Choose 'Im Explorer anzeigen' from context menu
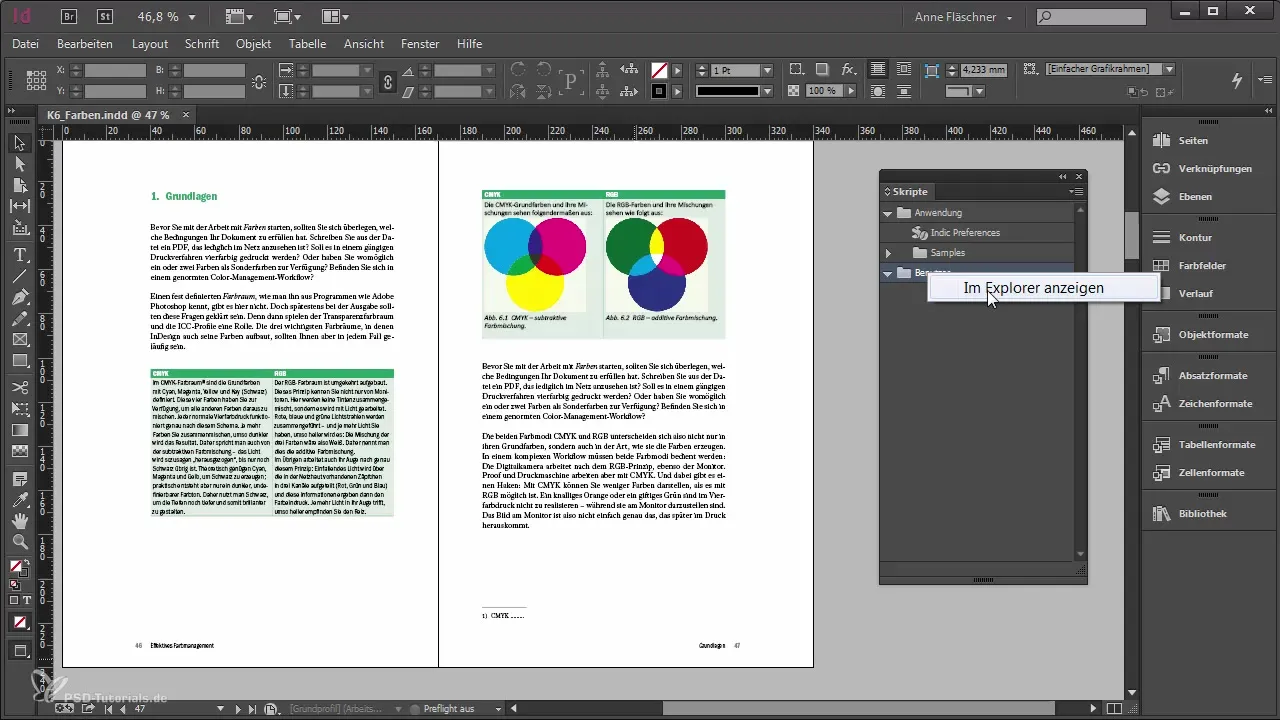1280x720 pixels. 1033,288
